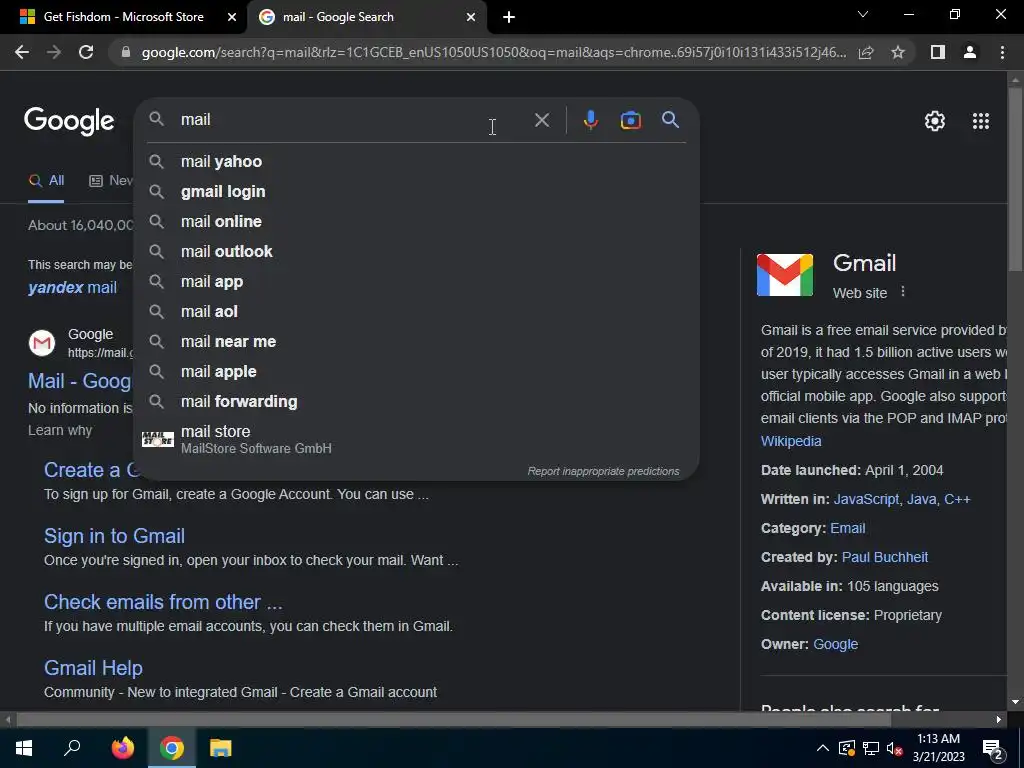Go back with the browser back arrow
1024x768 pixels.
pos(22,52)
